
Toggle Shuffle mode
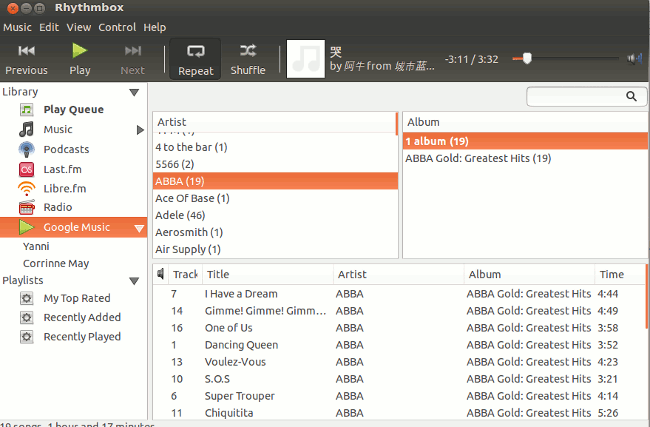(248, 60)
